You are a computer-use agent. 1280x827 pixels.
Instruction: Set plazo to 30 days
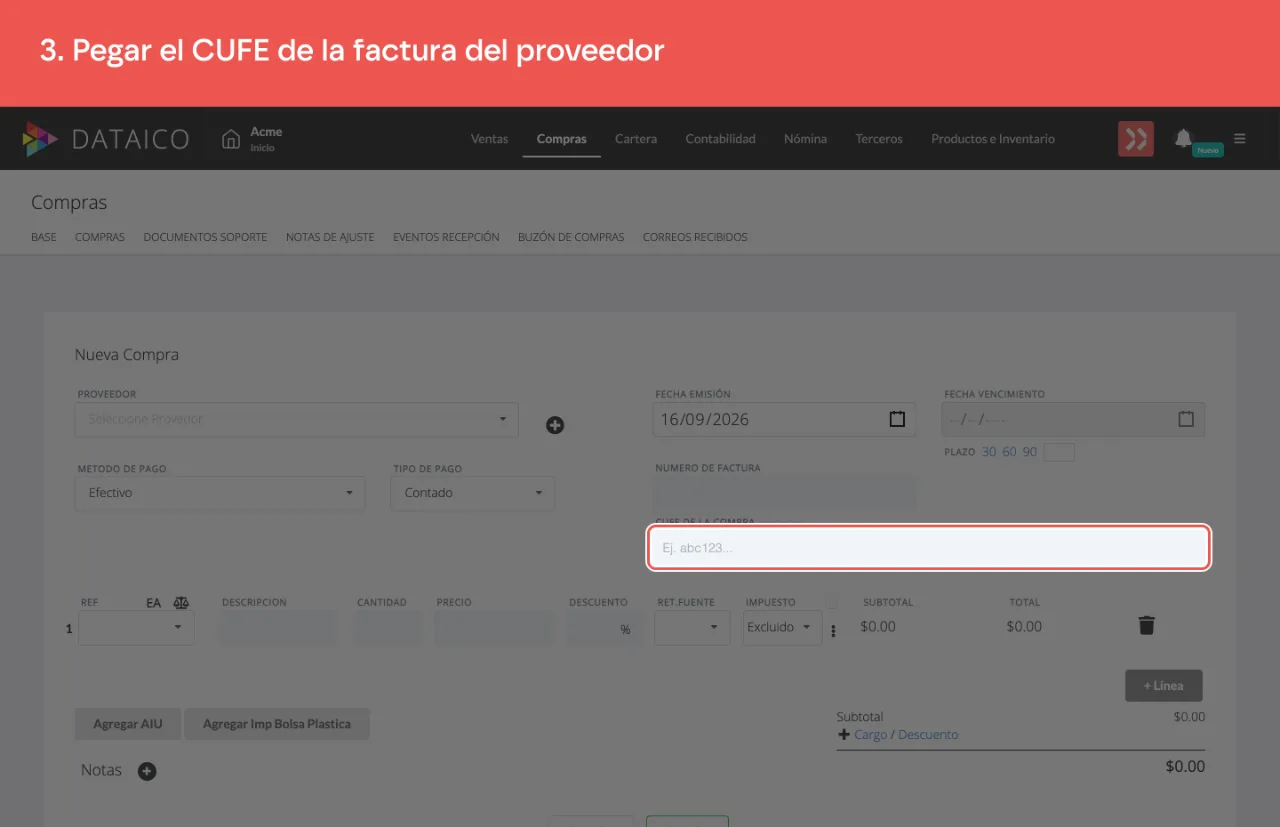(x=989, y=452)
